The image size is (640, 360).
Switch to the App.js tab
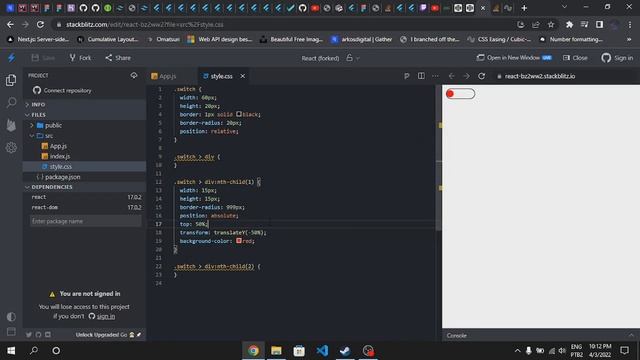click(164, 76)
